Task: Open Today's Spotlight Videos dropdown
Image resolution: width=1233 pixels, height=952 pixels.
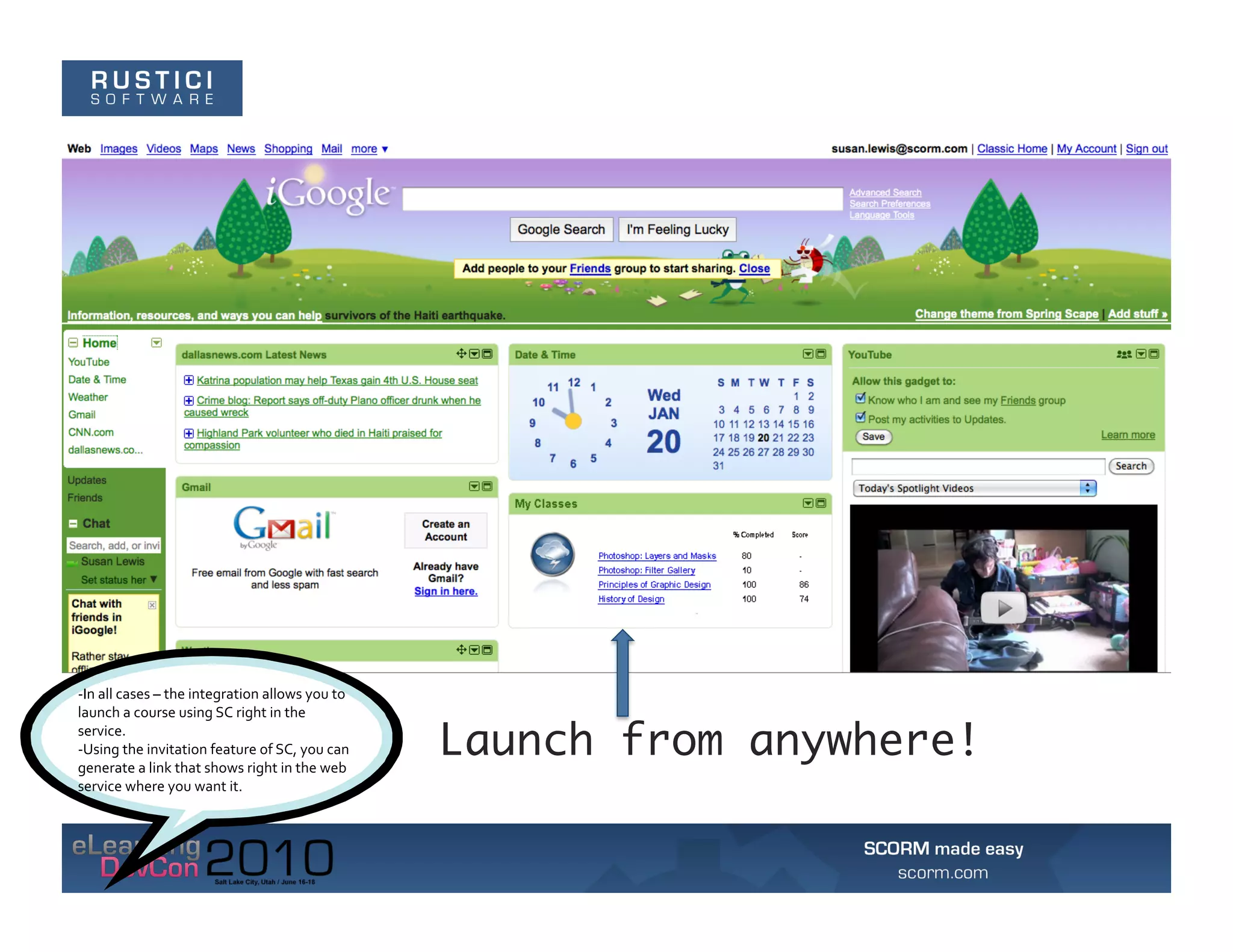Action: (x=974, y=488)
